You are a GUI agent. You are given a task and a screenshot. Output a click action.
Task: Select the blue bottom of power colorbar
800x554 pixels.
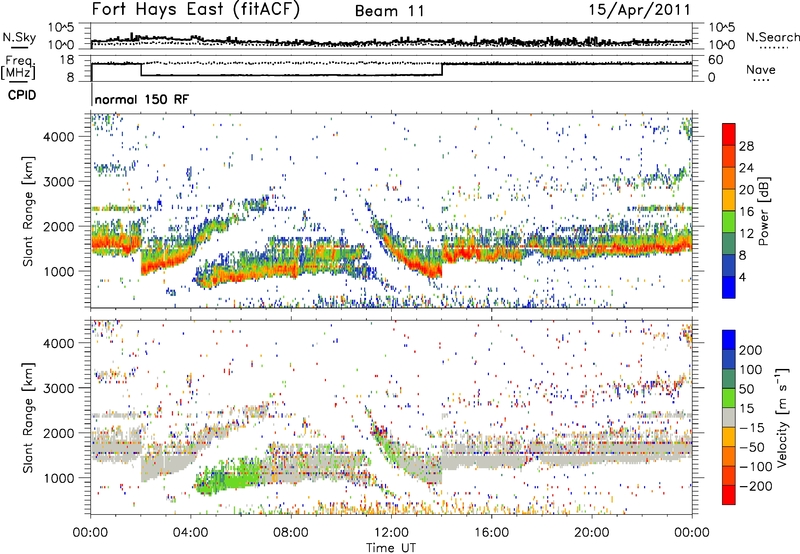coord(729,287)
